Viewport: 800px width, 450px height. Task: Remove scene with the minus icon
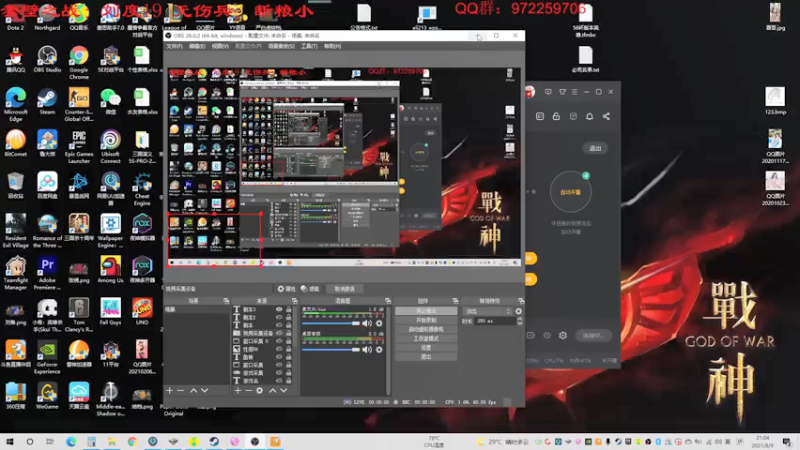point(181,390)
